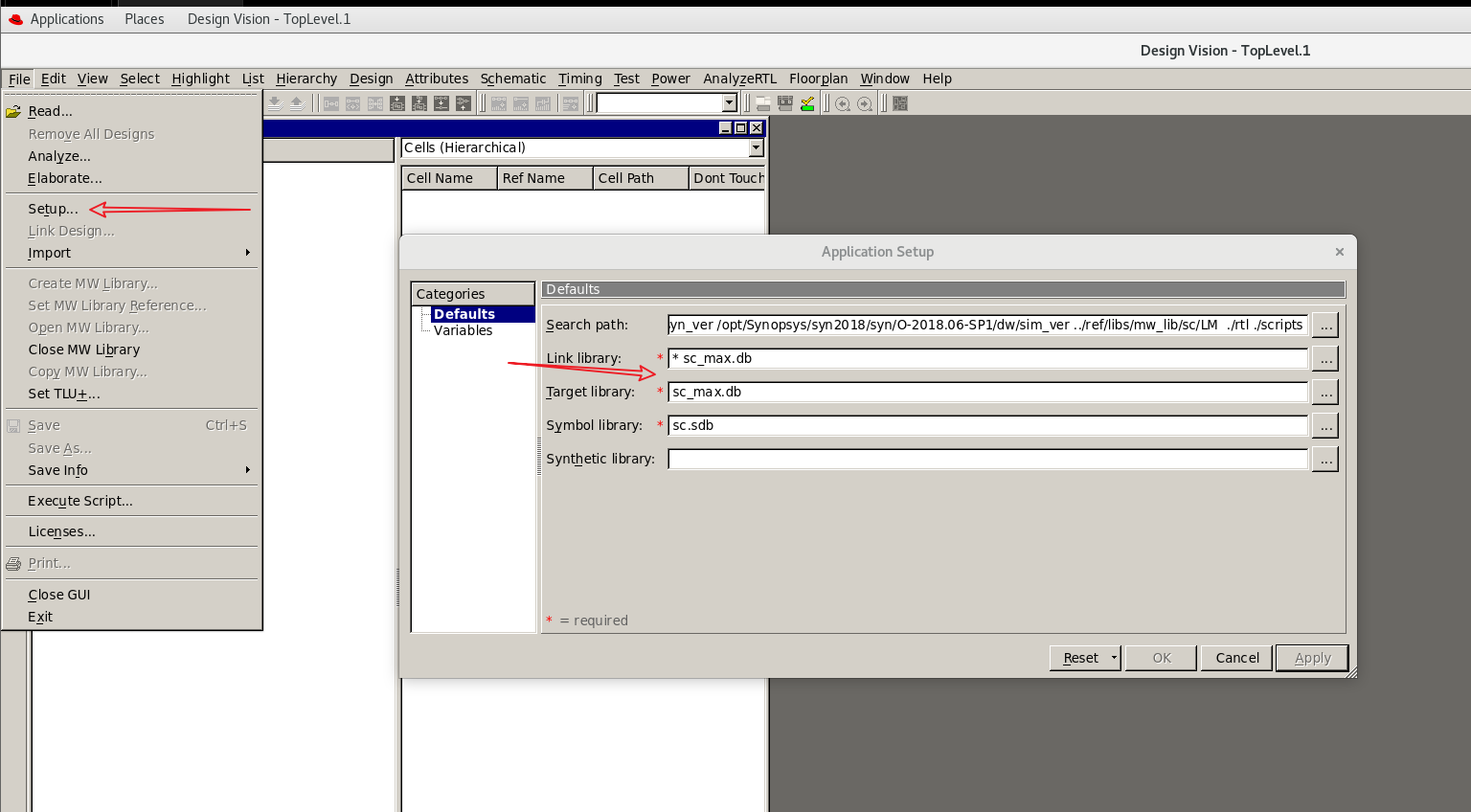The height and width of the screenshot is (812, 1471).
Task: Click the yellow checkmark green bar icon
Action: pyautogui.click(x=807, y=103)
